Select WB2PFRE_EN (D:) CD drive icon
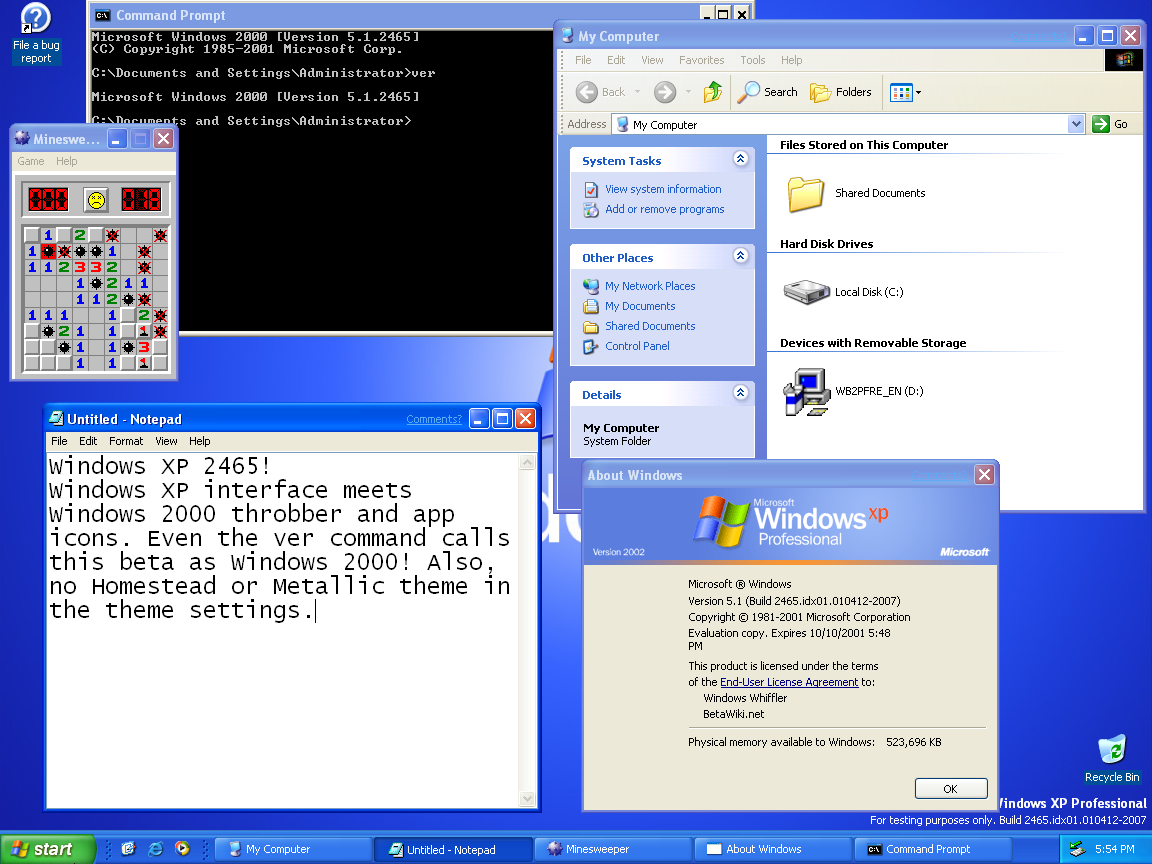The height and width of the screenshot is (864, 1152). [x=806, y=391]
